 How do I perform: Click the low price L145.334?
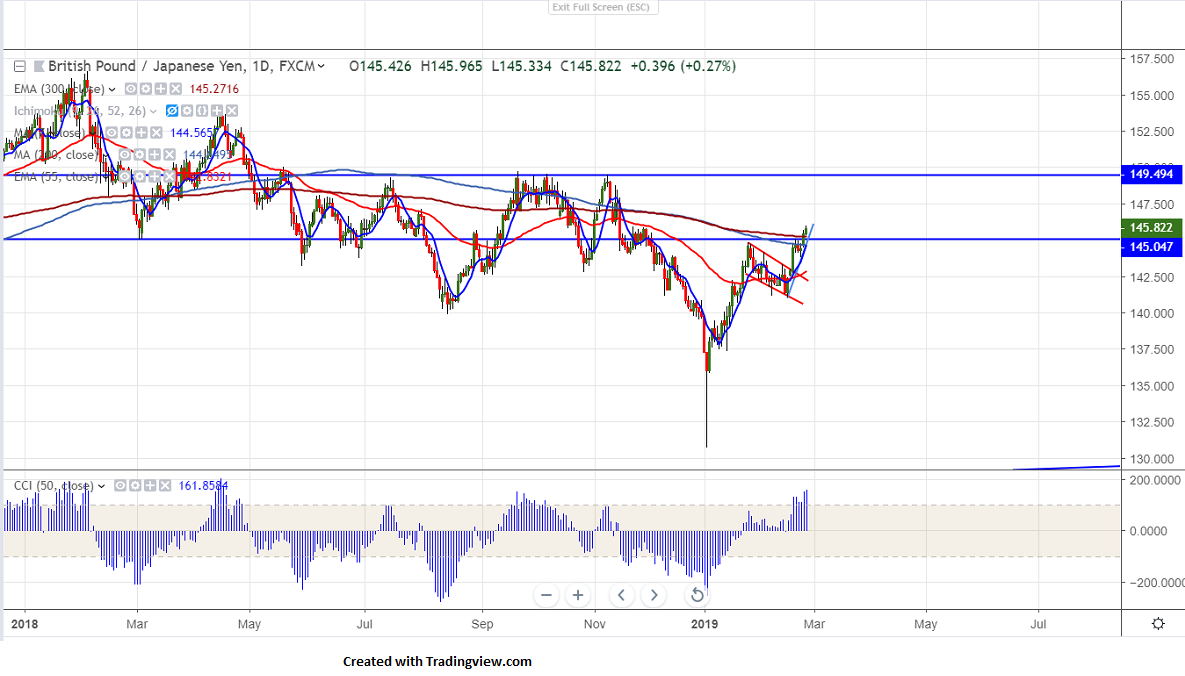click(521, 67)
